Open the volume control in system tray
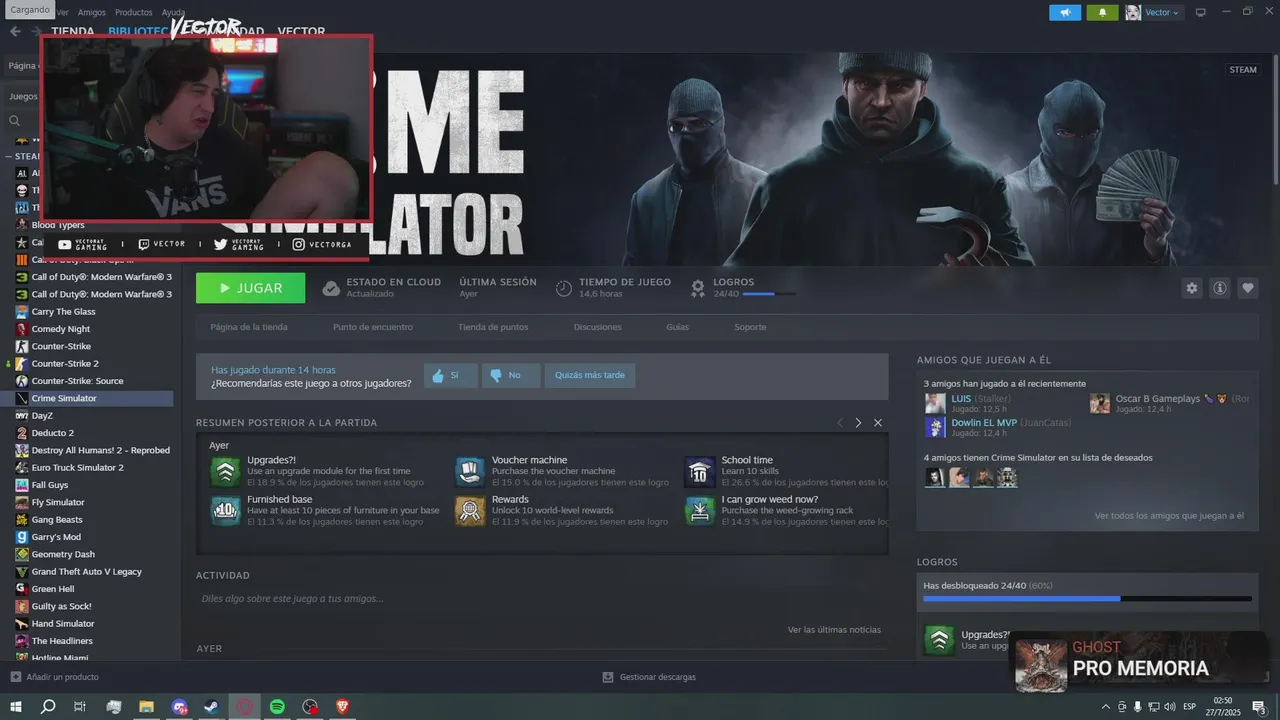Image resolution: width=1280 pixels, height=720 pixels. pyautogui.click(x=1171, y=707)
